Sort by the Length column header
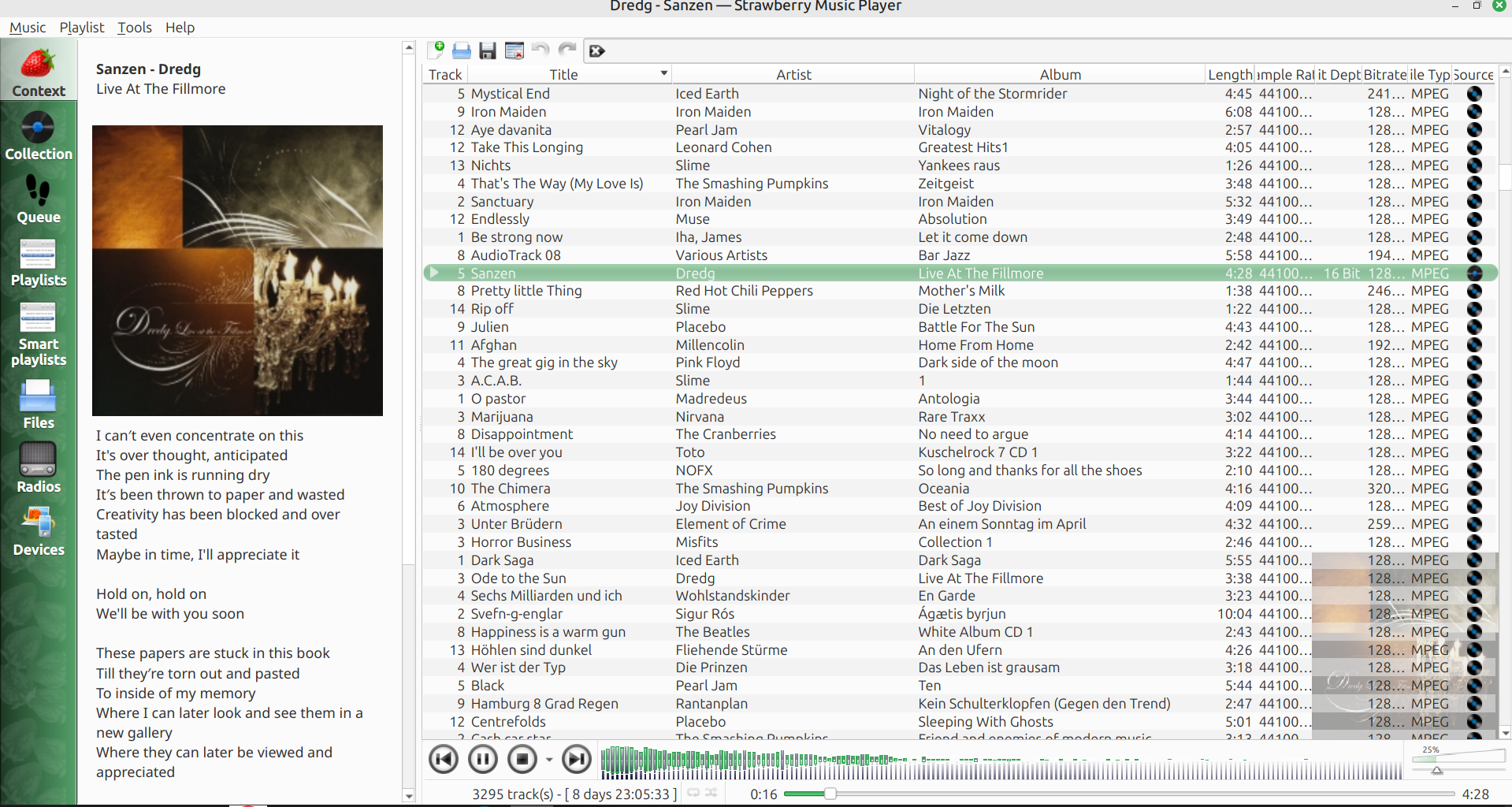Screen dimensions: 1512x807 (x=1230, y=74)
